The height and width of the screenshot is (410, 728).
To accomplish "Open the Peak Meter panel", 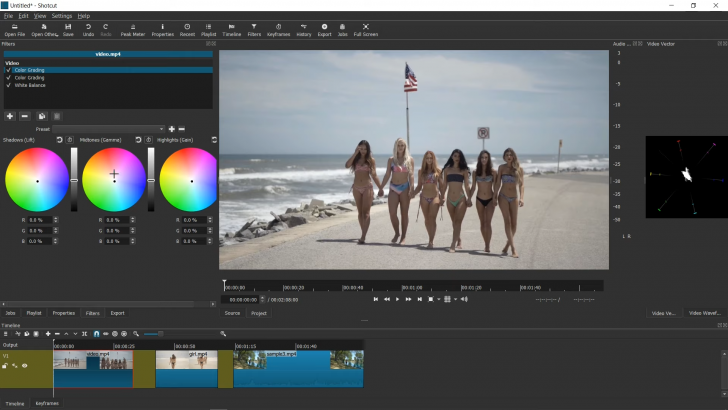I will click(x=133, y=29).
